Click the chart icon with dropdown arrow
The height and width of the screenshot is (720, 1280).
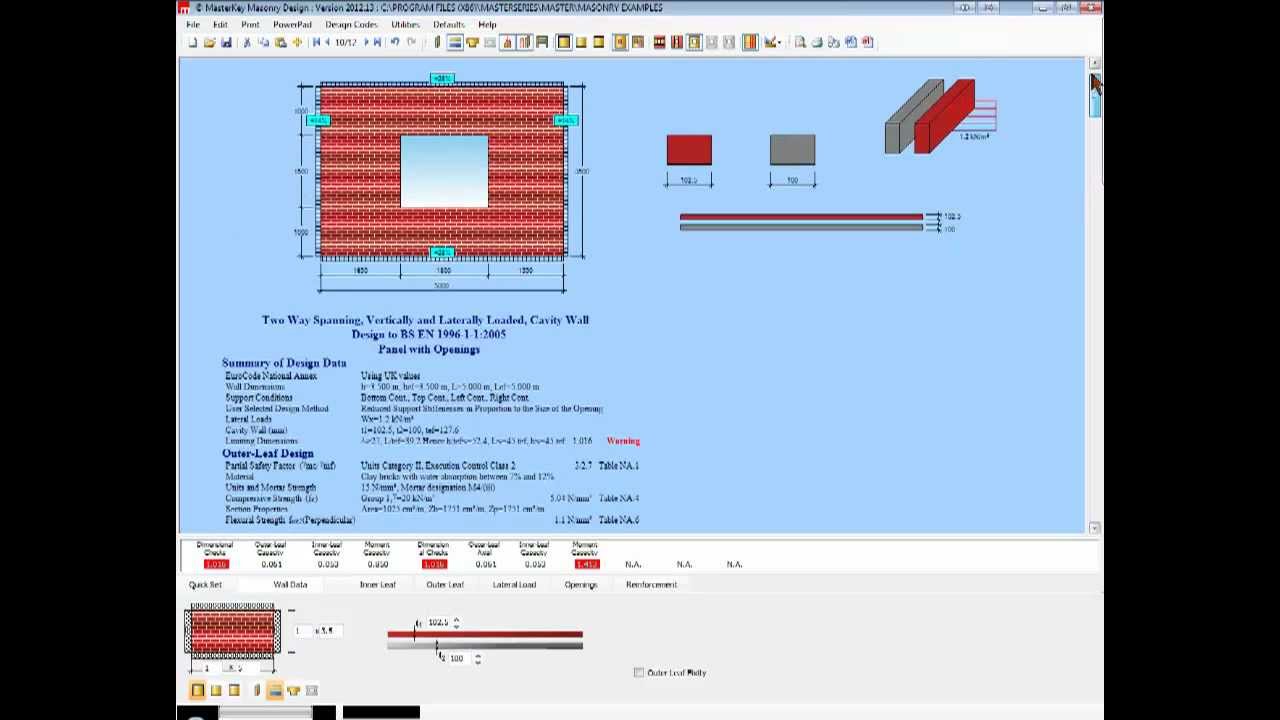tap(772, 42)
